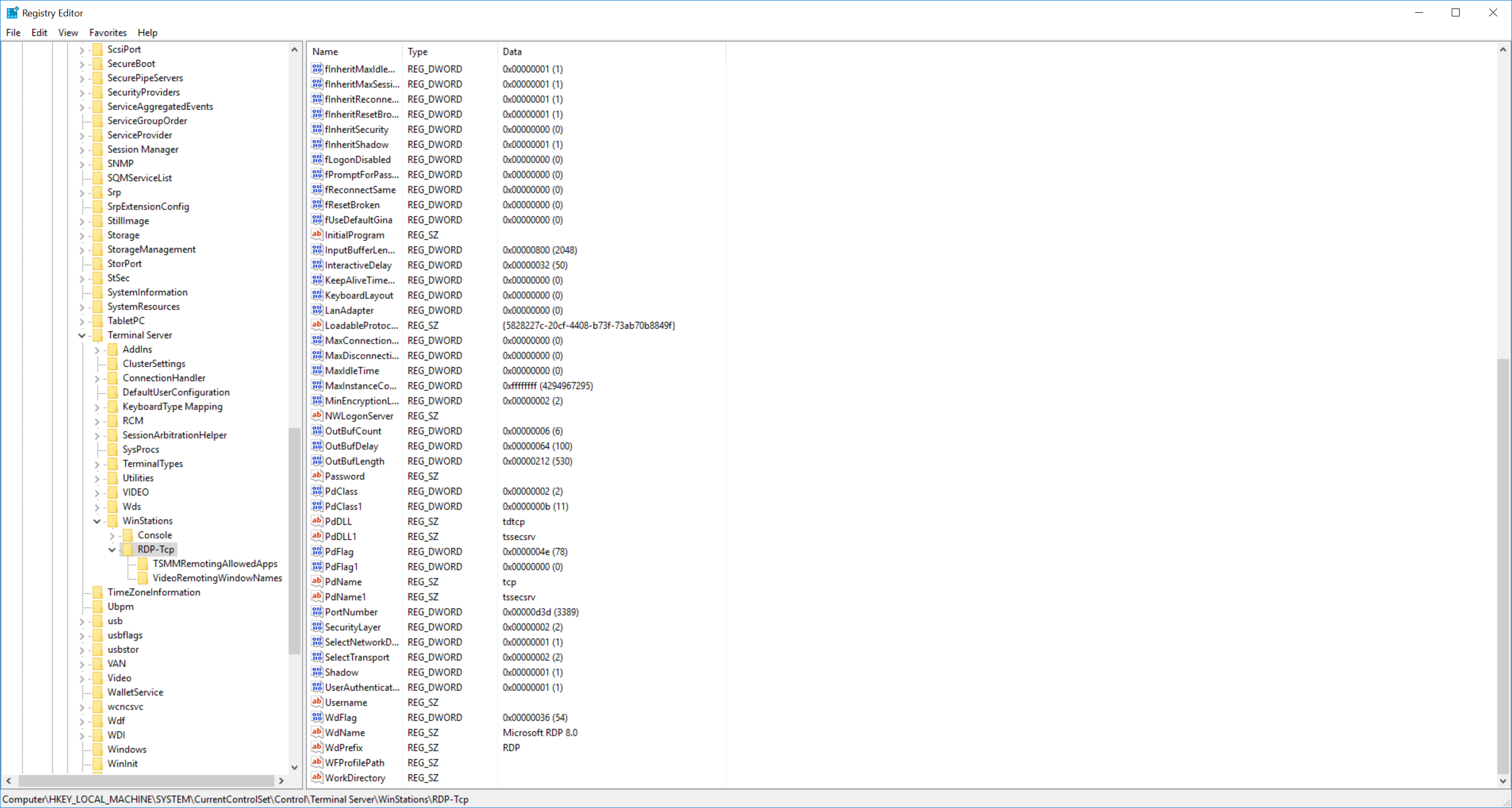Expand the usbstor key
Viewport: 1512px width, 808px height.
[x=81, y=650]
